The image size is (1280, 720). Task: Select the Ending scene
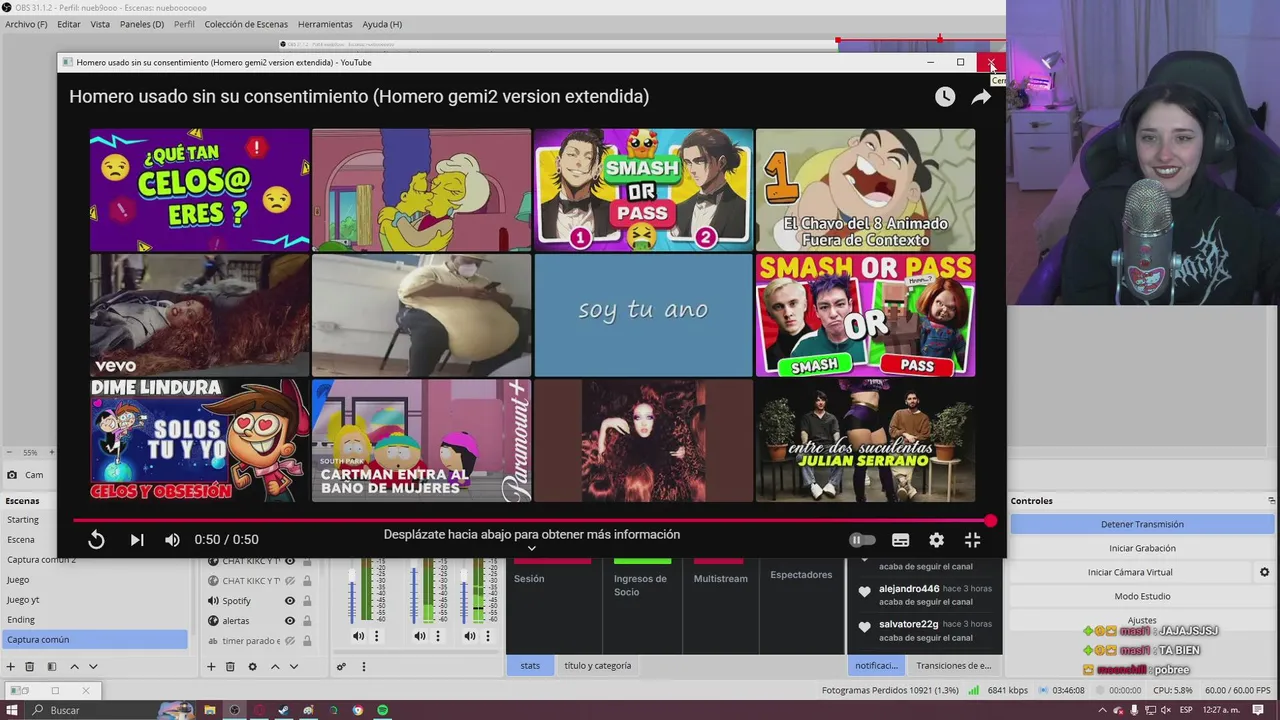pos(94,620)
